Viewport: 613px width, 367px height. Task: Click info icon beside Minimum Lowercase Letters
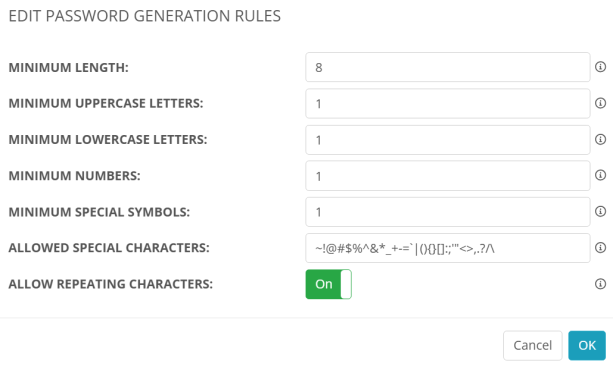tap(600, 140)
